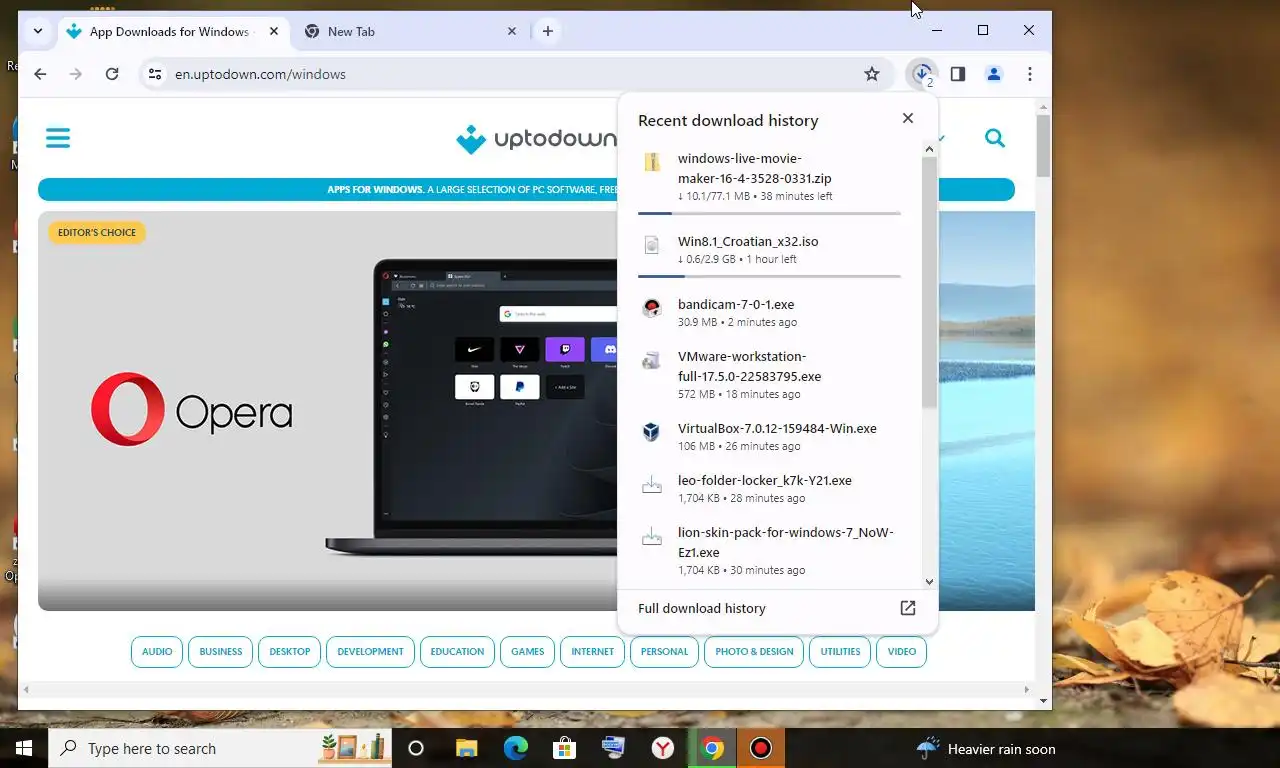Open the Heavier rain soon weather widget

point(986,748)
